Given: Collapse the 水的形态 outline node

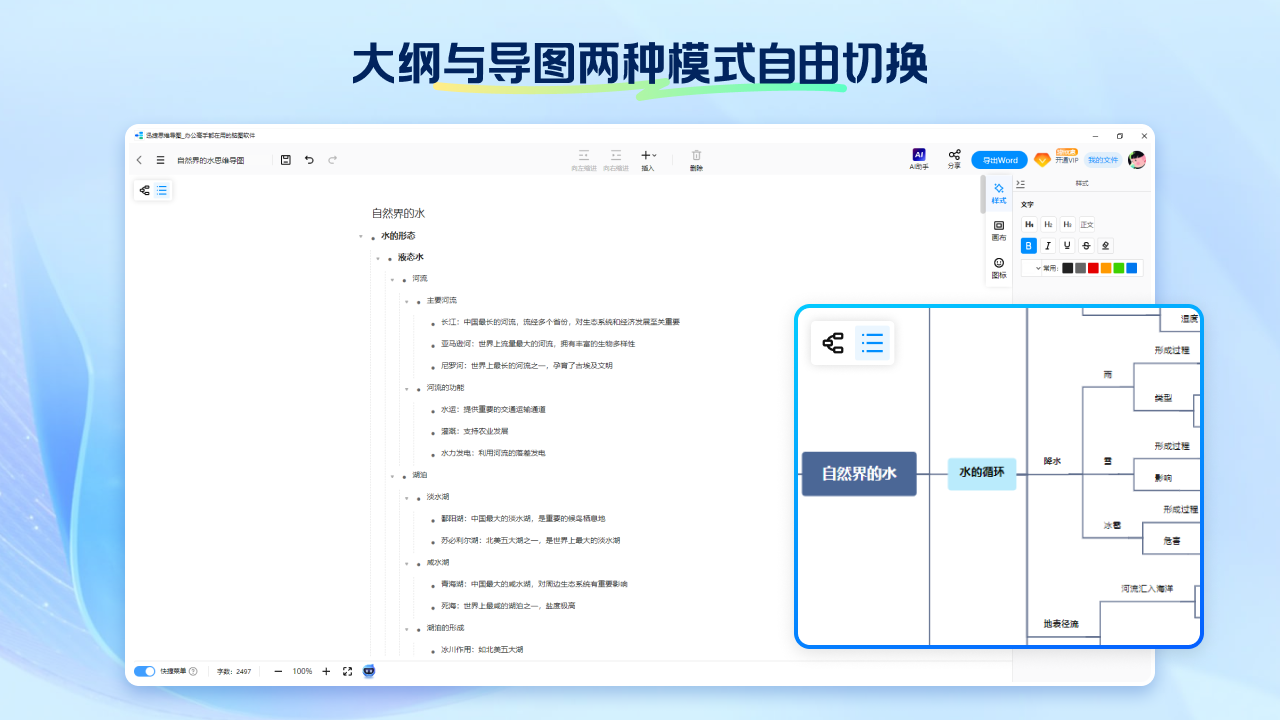Looking at the screenshot, I should [x=363, y=236].
